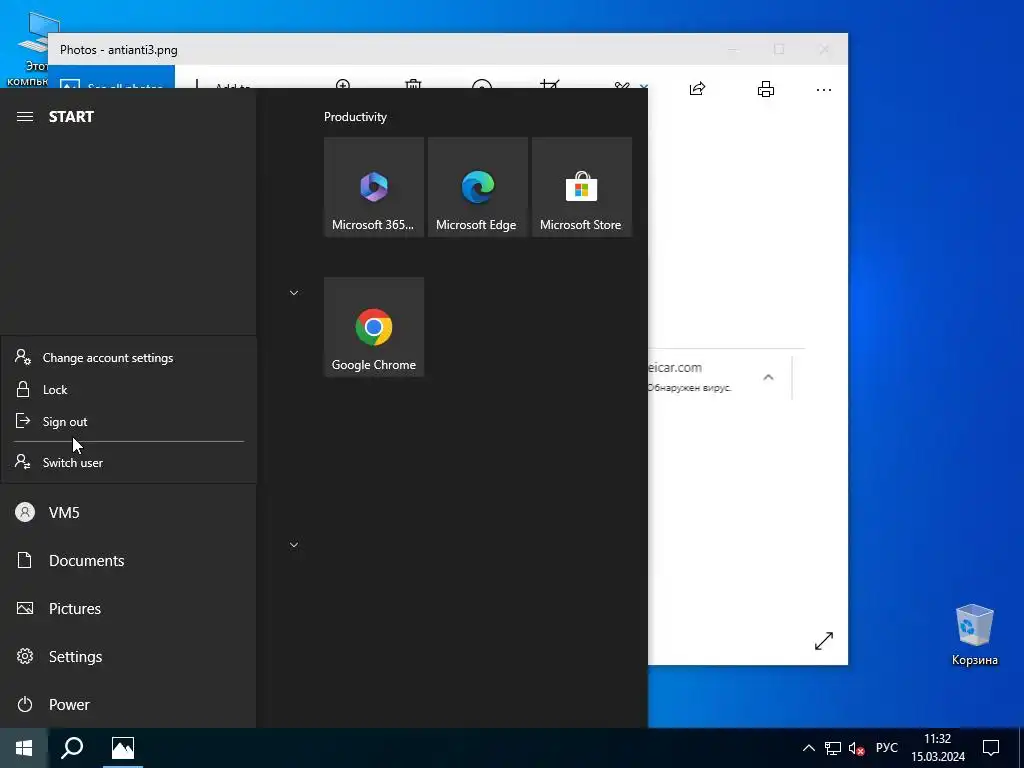Screen dimensions: 1024x768
Task: Share the image in Photos
Action: pyautogui.click(x=697, y=89)
